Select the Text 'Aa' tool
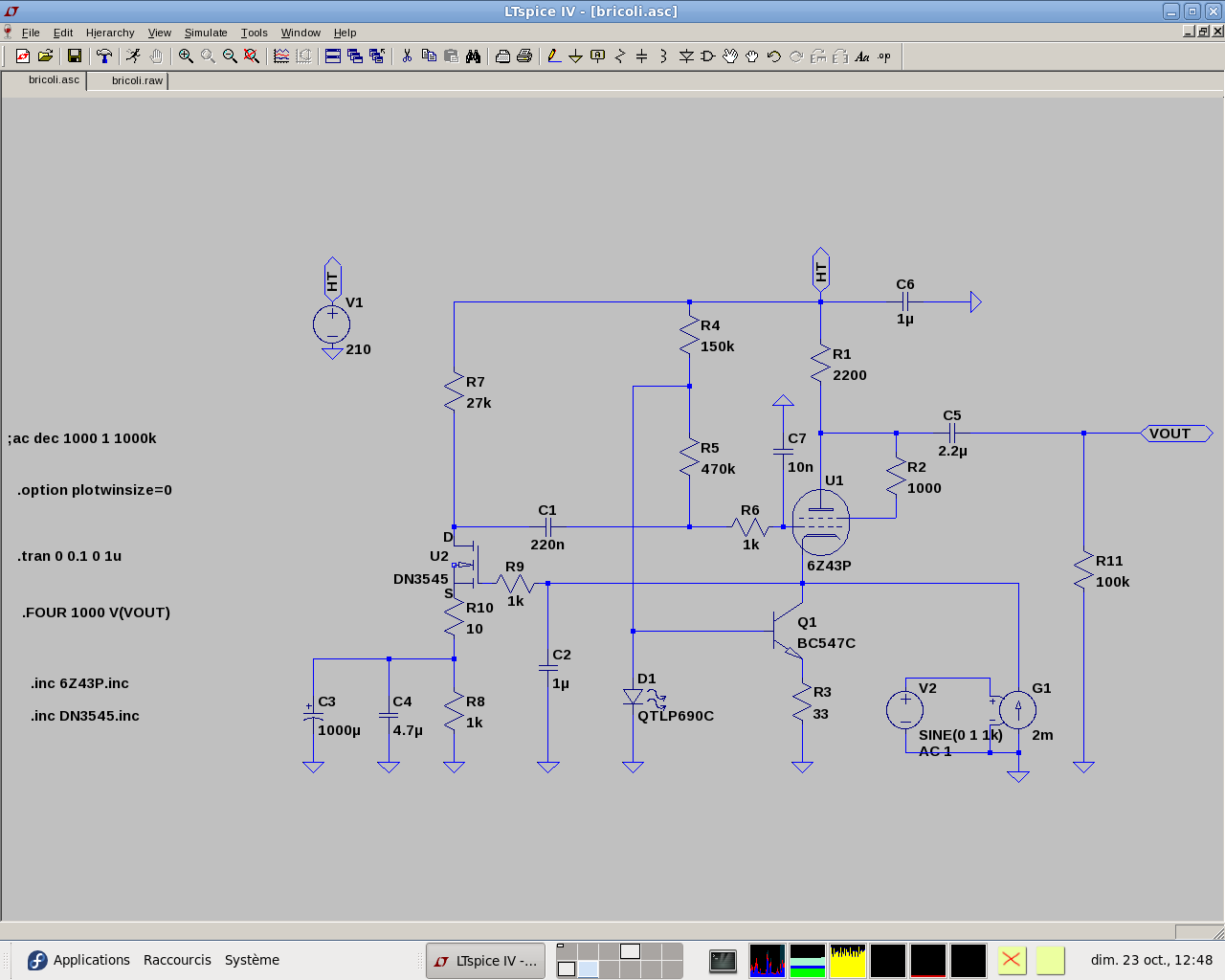Image resolution: width=1225 pixels, height=980 pixels. click(862, 56)
